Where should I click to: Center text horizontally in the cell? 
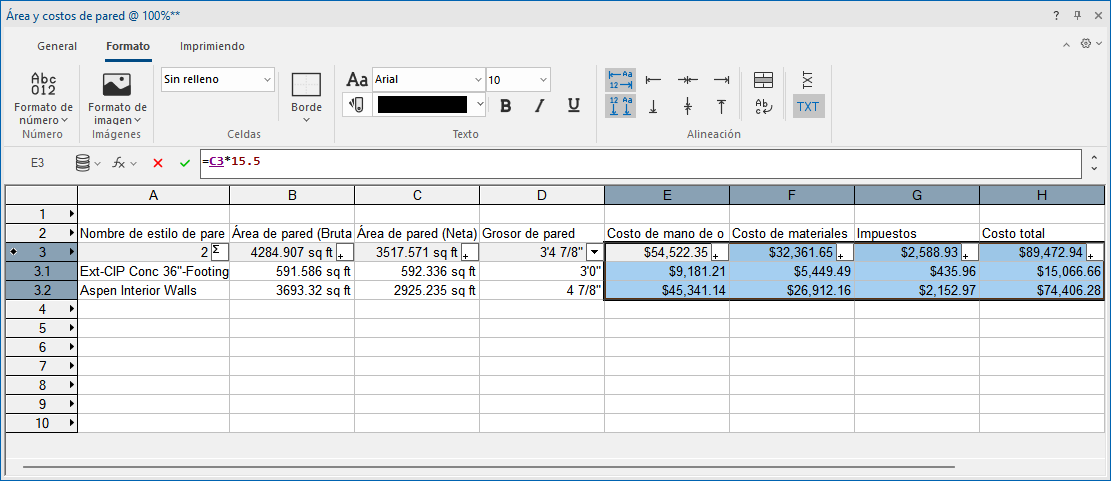point(687,80)
